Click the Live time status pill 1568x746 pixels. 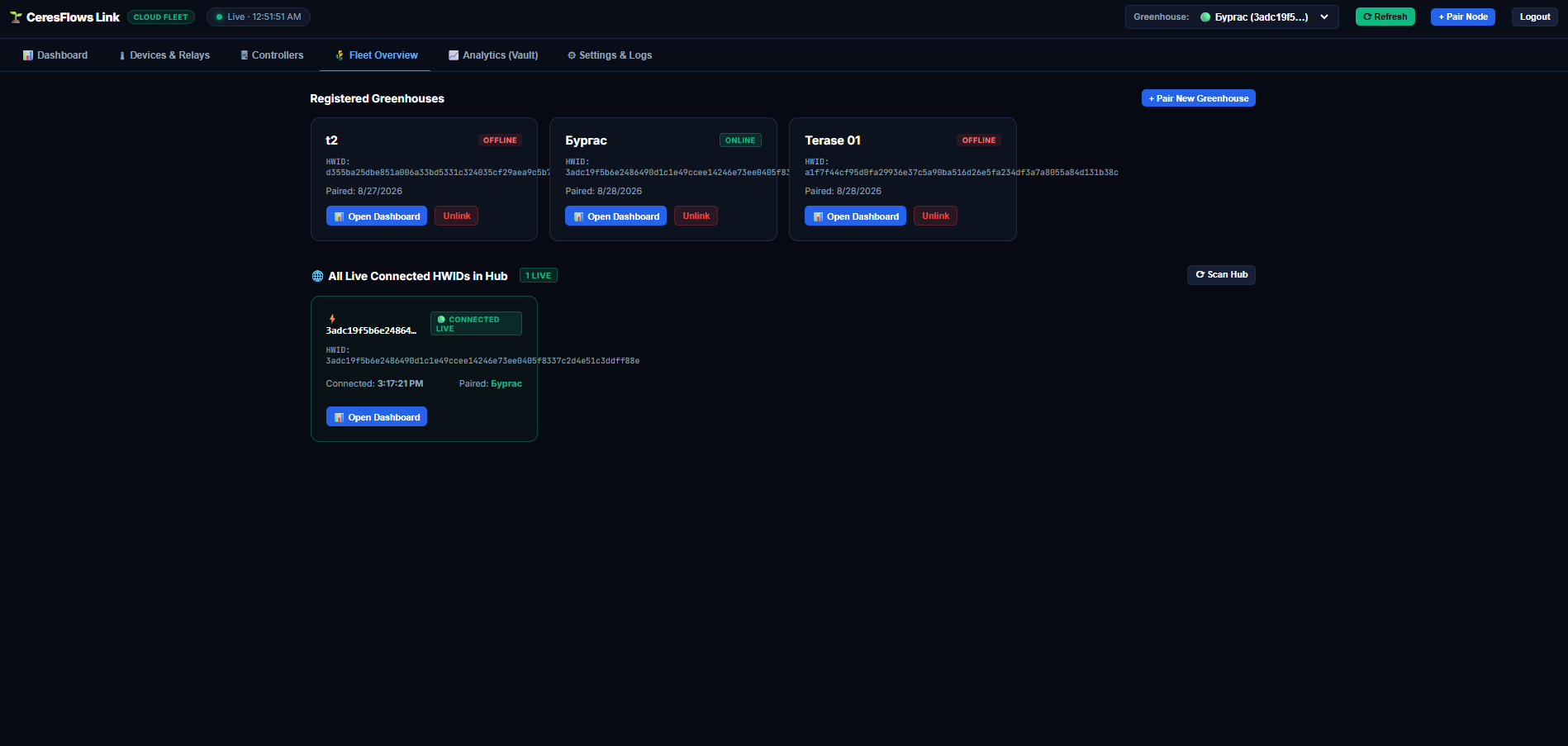259,17
